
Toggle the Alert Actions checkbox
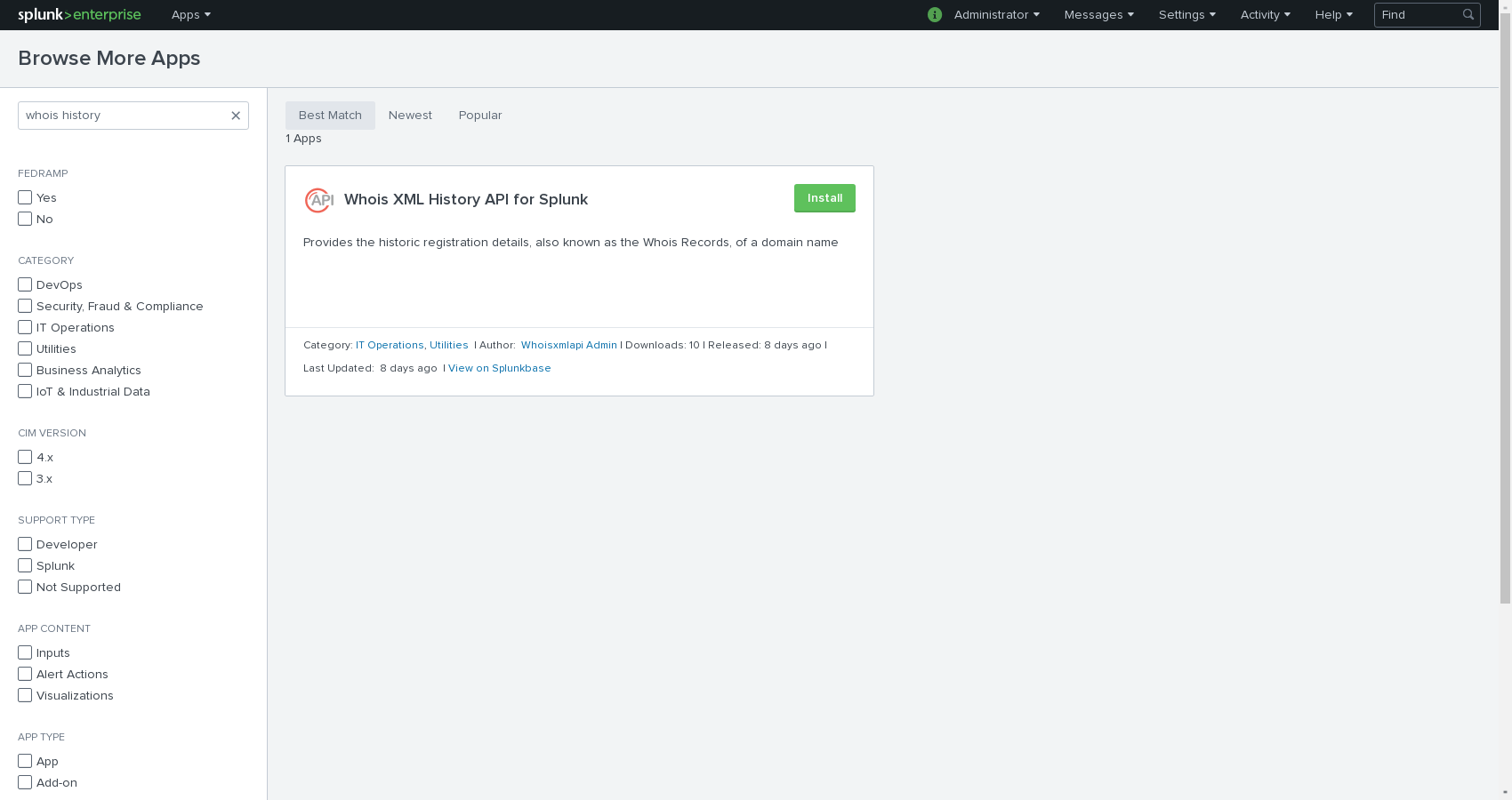coord(25,674)
